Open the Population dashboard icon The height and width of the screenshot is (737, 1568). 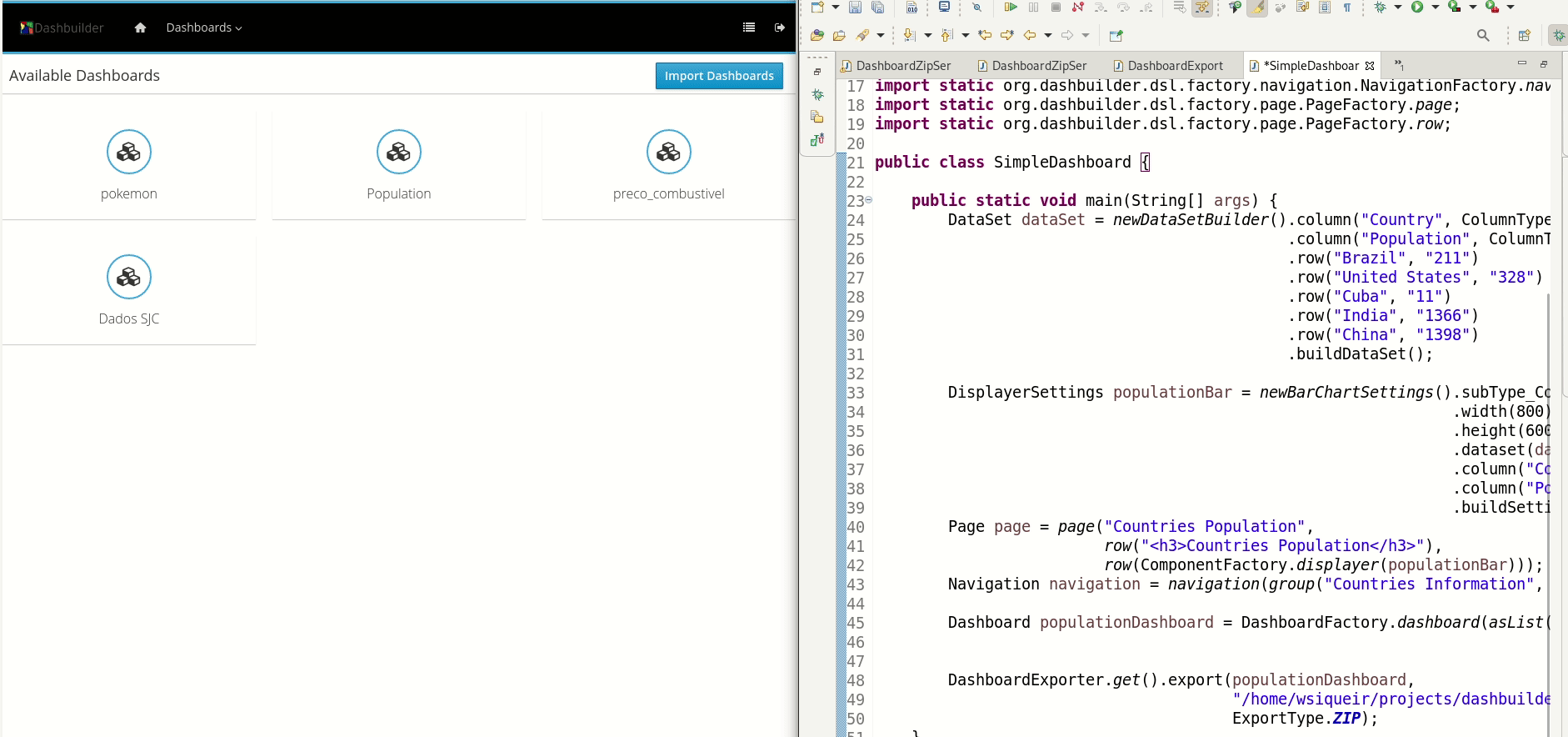click(398, 152)
